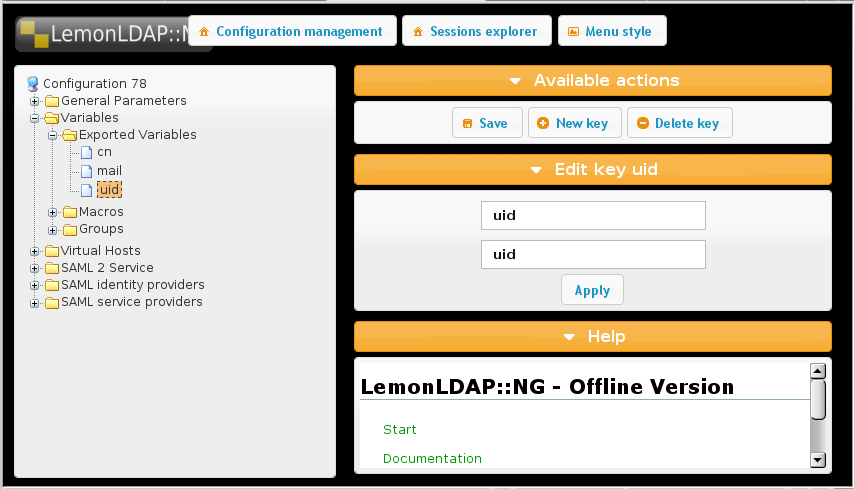Save the configuration

[487, 123]
